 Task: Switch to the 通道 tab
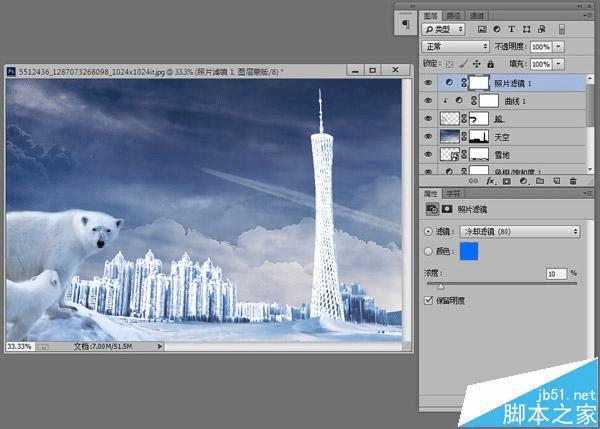coord(477,16)
